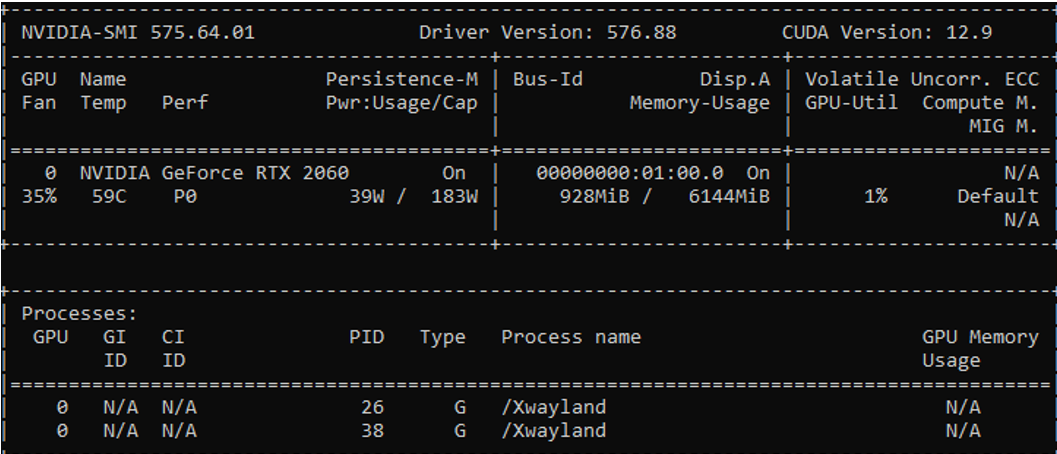Viewport: 1057px width, 454px height.
Task: Click the Driver Version 576.88 text
Action: (x=547, y=32)
